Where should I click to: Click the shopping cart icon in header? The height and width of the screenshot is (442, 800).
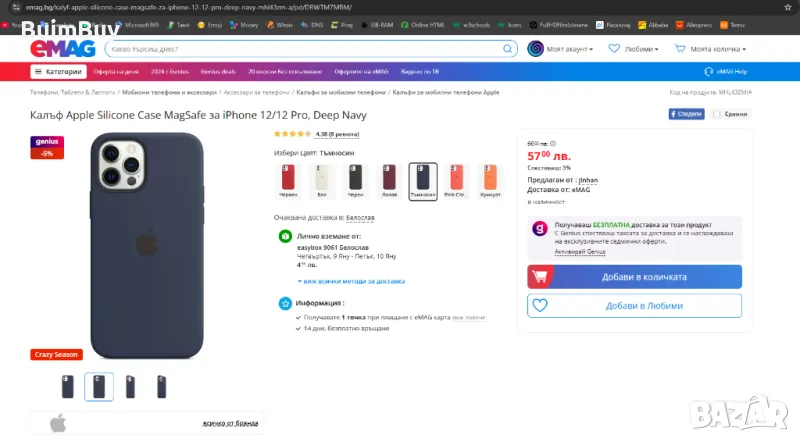(x=680, y=48)
